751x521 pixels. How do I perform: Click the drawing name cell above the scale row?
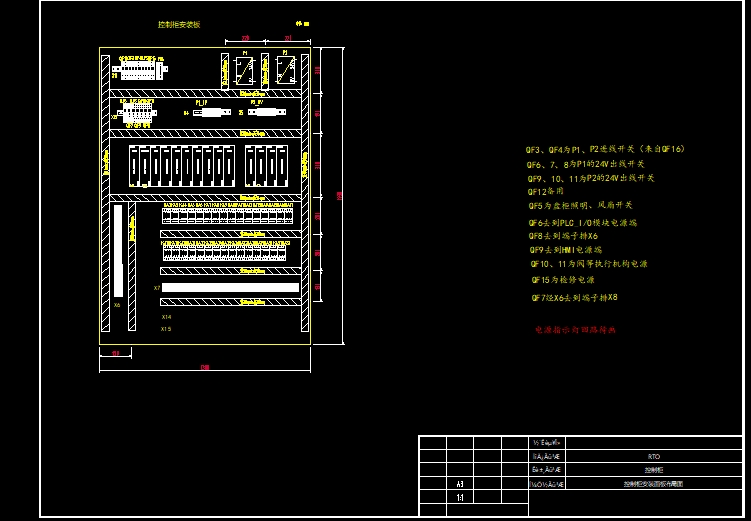[654, 484]
